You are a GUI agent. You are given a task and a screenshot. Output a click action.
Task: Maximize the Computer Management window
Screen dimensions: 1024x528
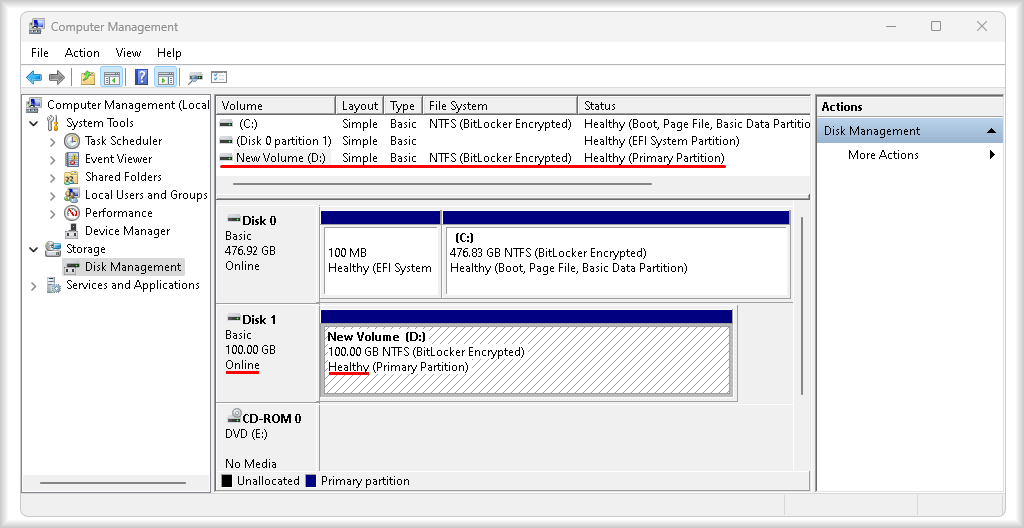[936, 26]
